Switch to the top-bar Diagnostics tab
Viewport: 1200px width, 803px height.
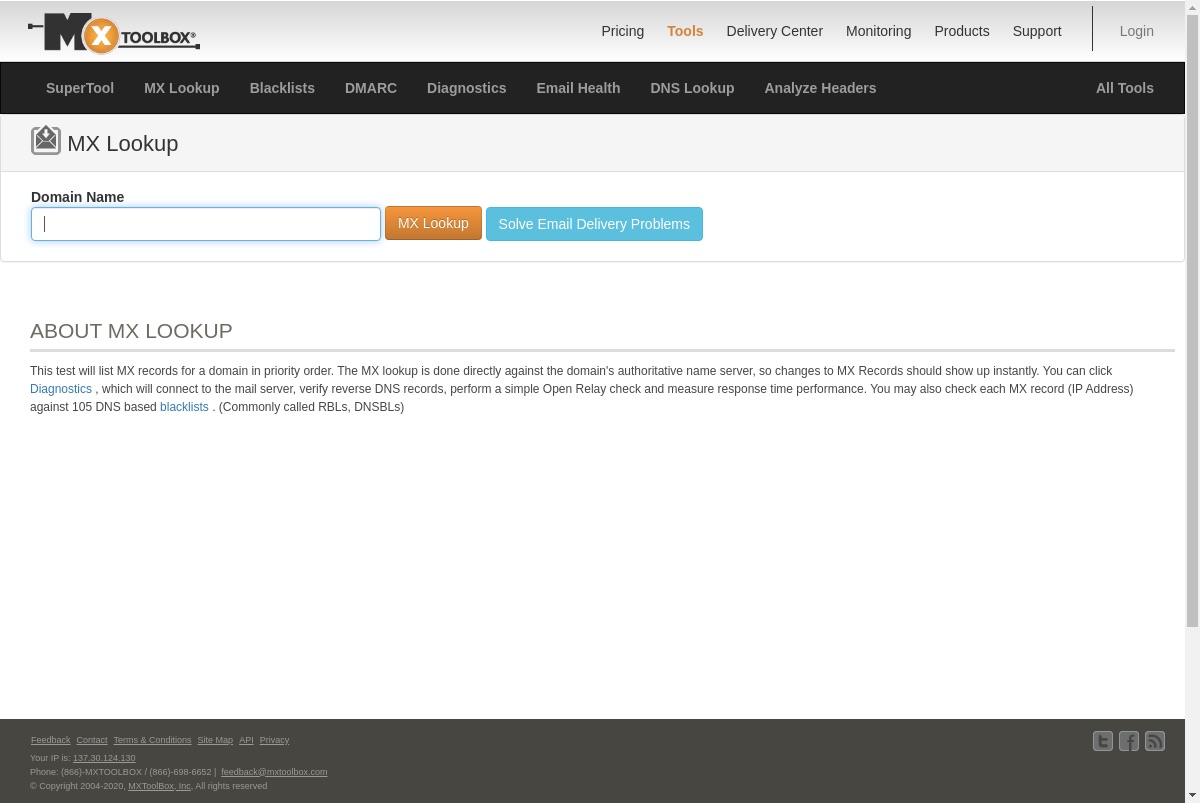coord(466,88)
